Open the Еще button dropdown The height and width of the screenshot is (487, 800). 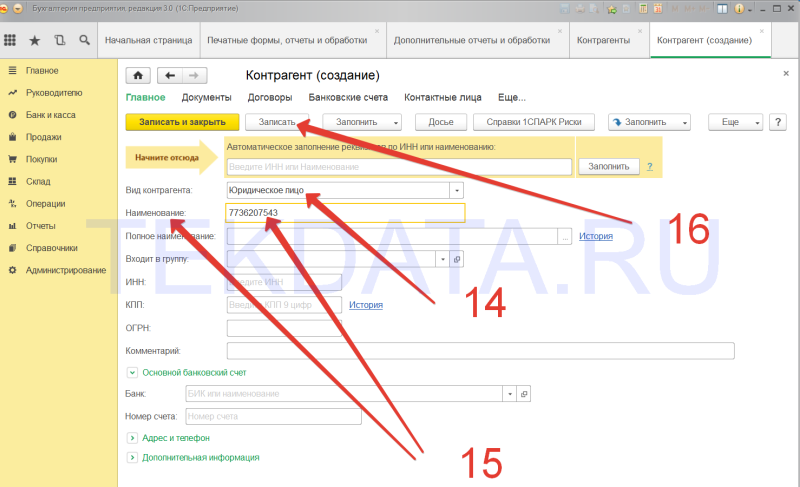(735, 122)
